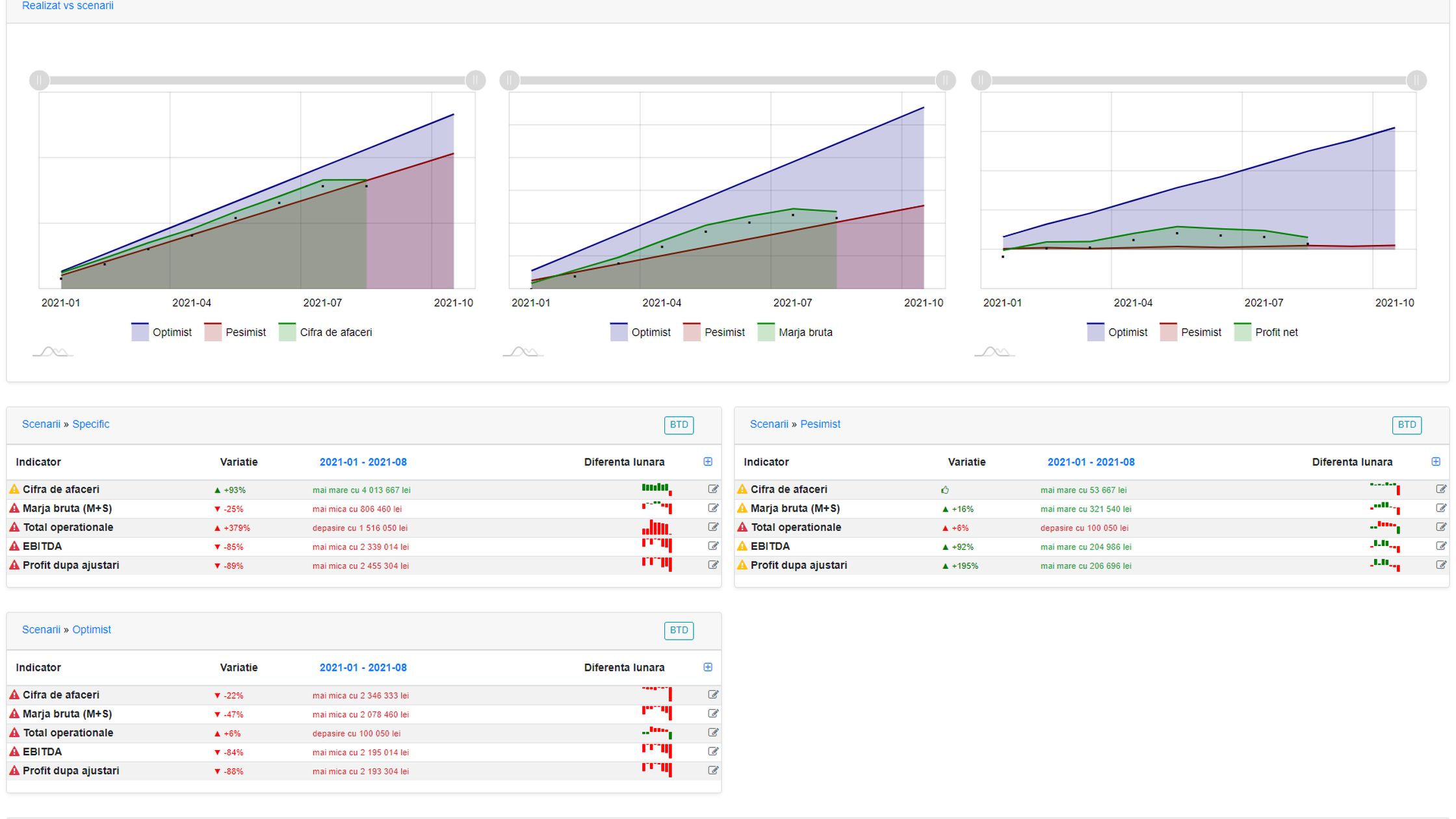Screen dimensions: 1456x819
Task: Edit EBITDA row in Specific scenario
Action: pyautogui.click(x=713, y=545)
